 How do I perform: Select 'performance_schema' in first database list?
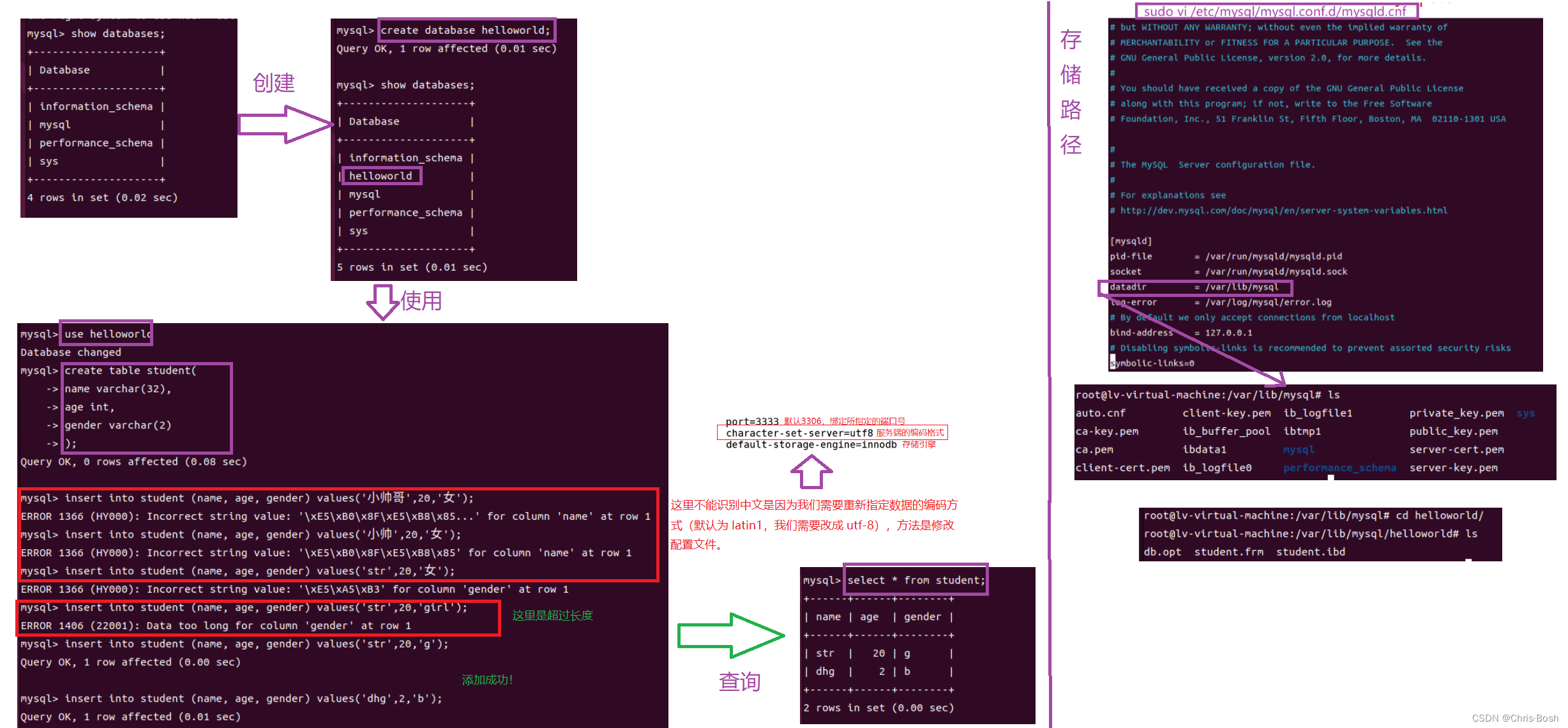[96, 143]
